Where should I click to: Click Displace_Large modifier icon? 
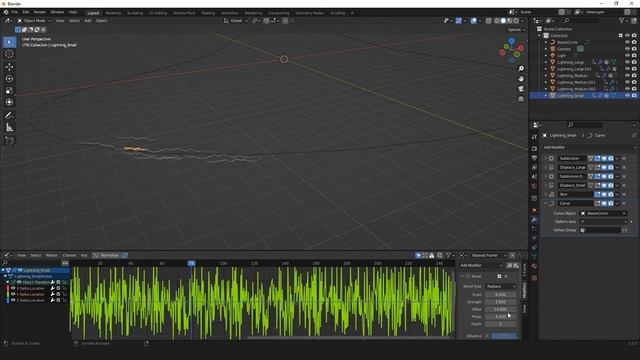pyautogui.click(x=552, y=167)
